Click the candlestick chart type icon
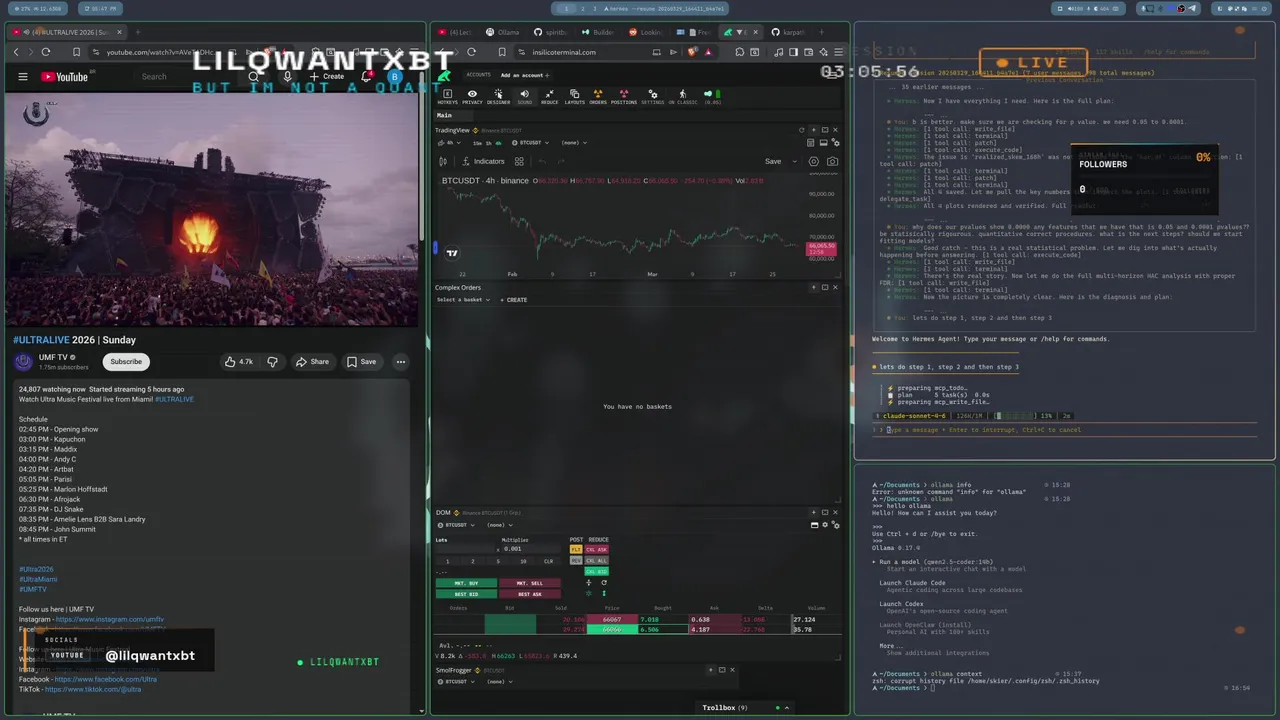 [443, 161]
